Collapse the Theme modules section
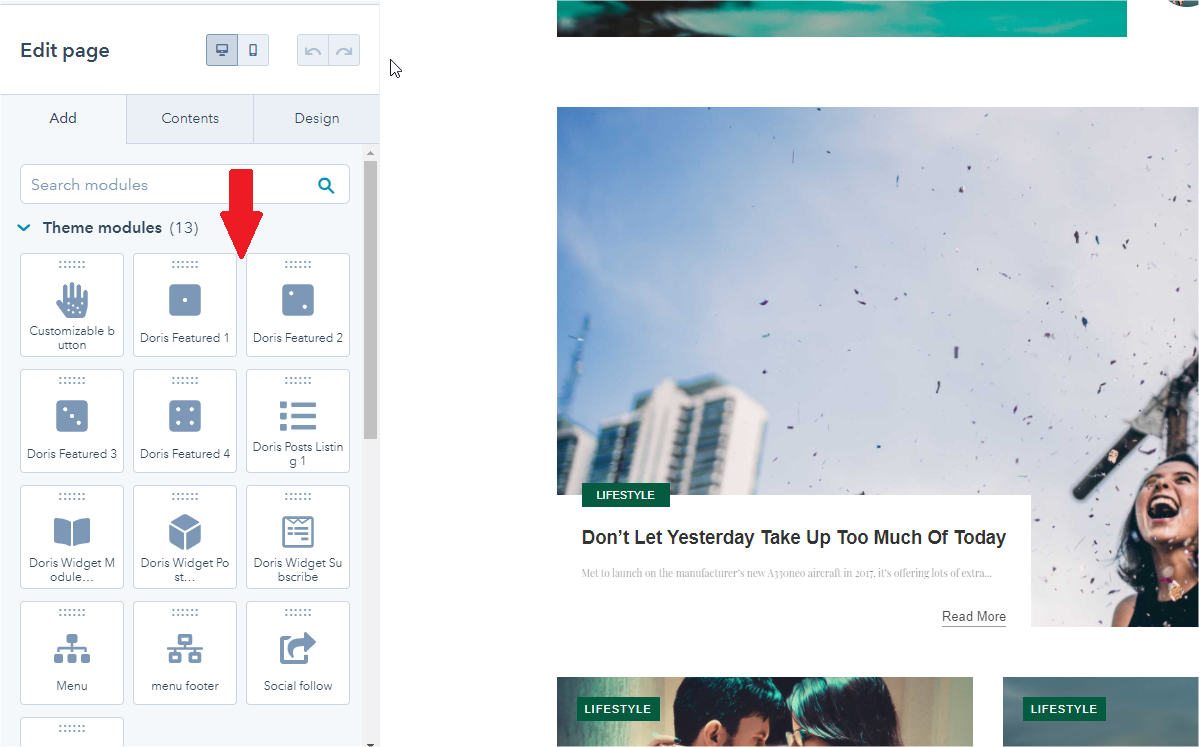The width and height of the screenshot is (1199, 747). [25, 228]
